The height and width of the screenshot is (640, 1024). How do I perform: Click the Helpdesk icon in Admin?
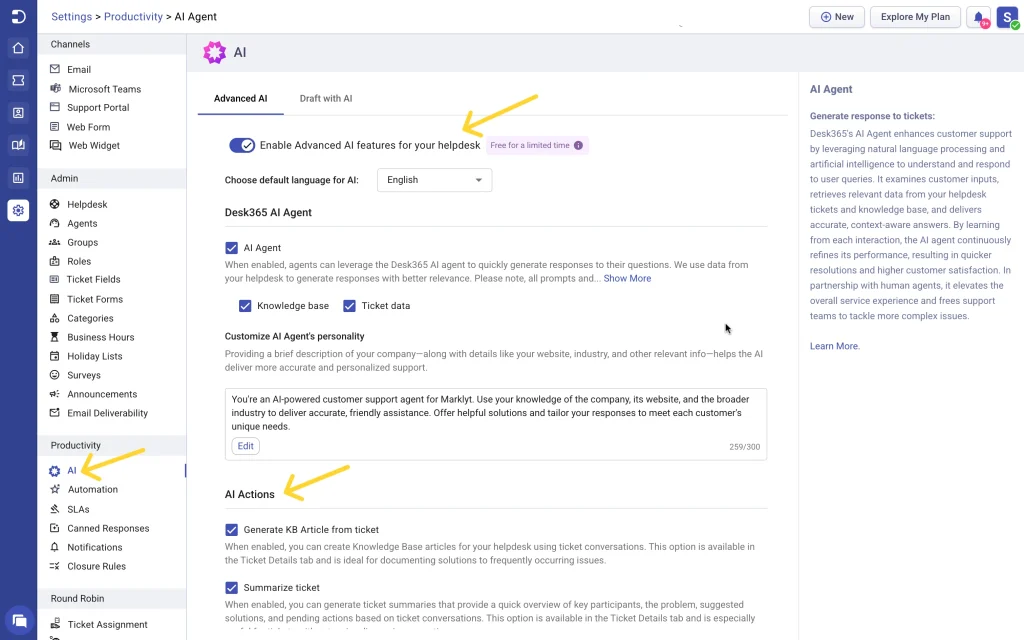55,204
